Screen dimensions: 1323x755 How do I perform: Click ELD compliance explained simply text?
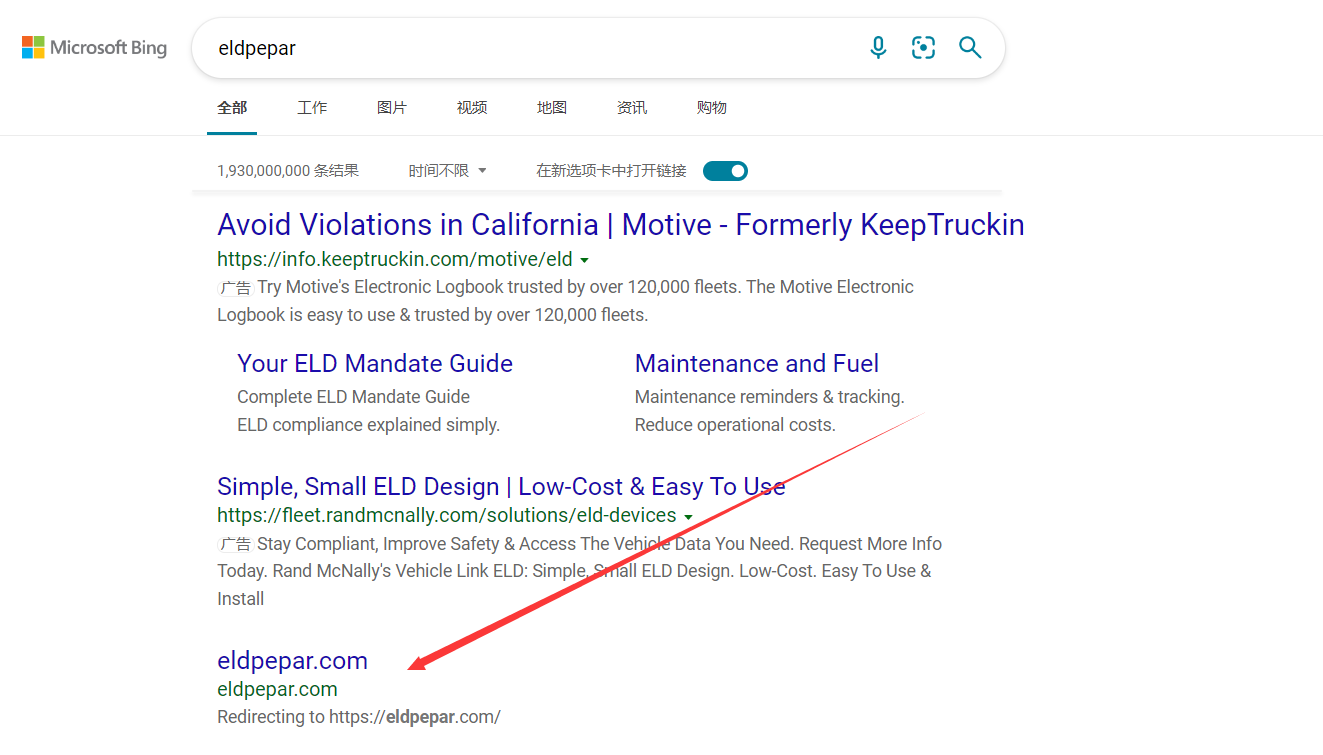[368, 425]
